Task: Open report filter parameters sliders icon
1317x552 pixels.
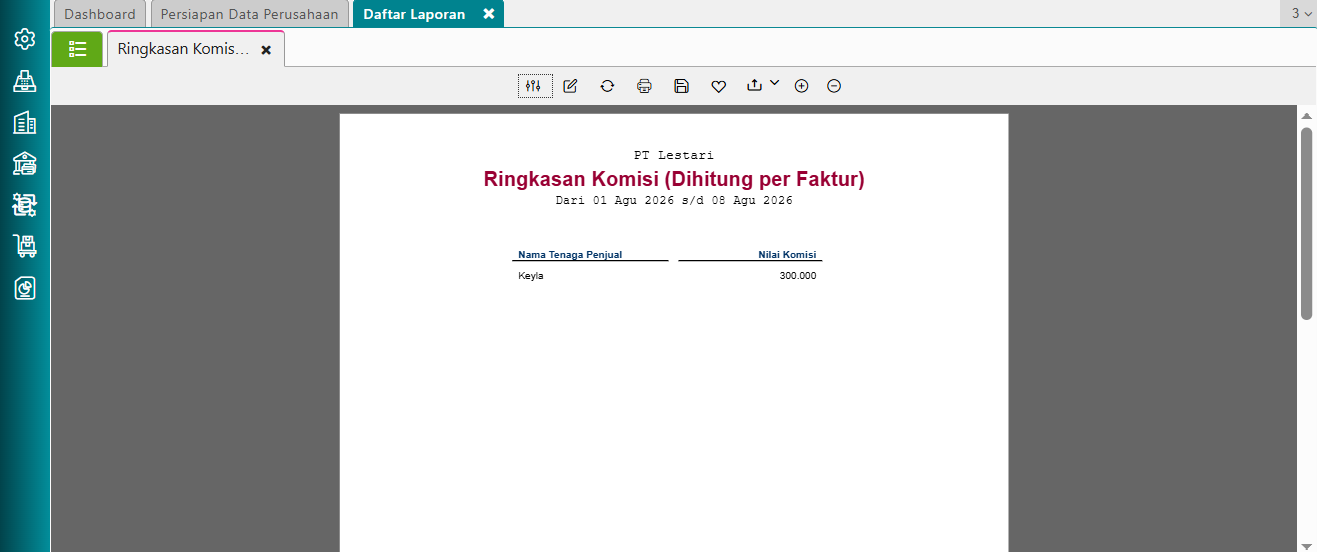Action: coord(535,86)
